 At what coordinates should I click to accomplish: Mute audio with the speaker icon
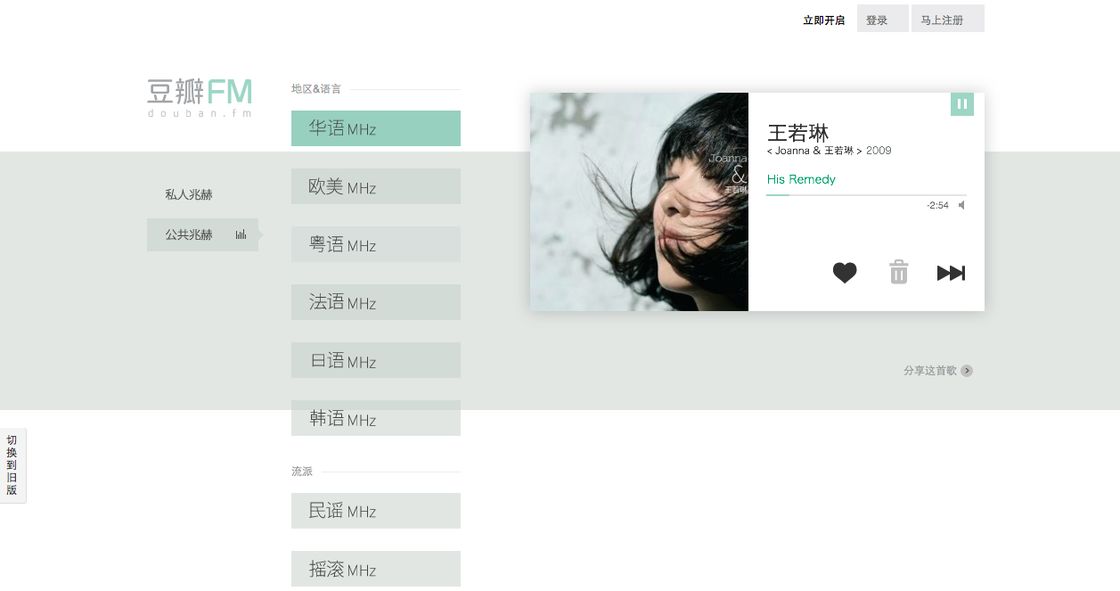[x=961, y=205]
